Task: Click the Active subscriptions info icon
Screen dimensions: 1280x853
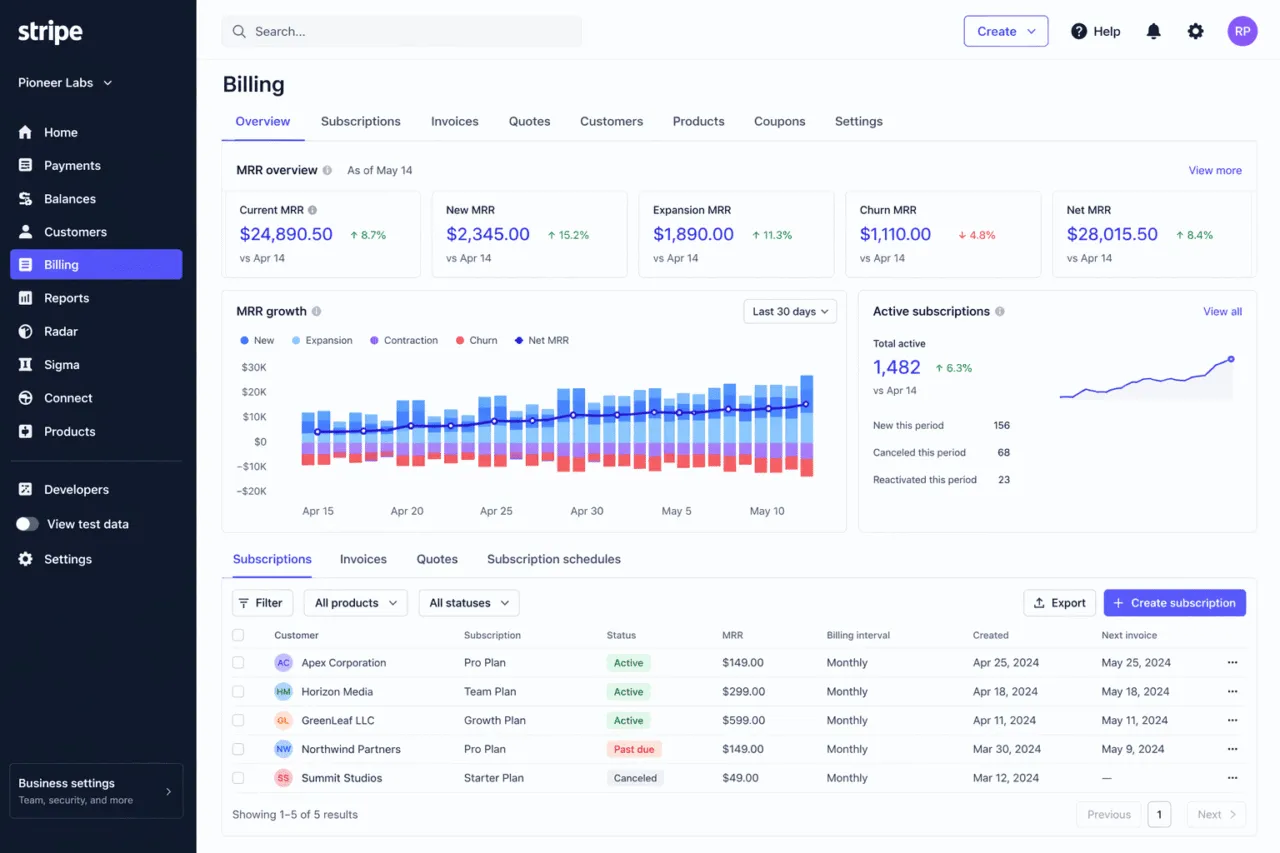Action: pos(1000,311)
